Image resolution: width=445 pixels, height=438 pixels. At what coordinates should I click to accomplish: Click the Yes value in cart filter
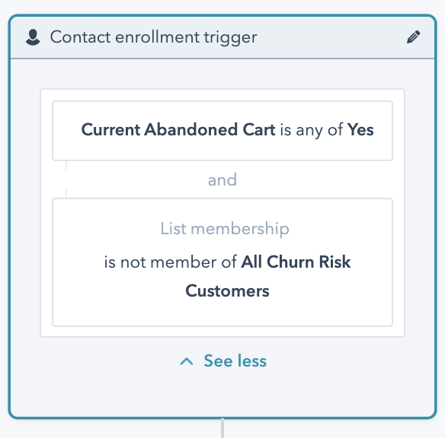click(x=360, y=130)
